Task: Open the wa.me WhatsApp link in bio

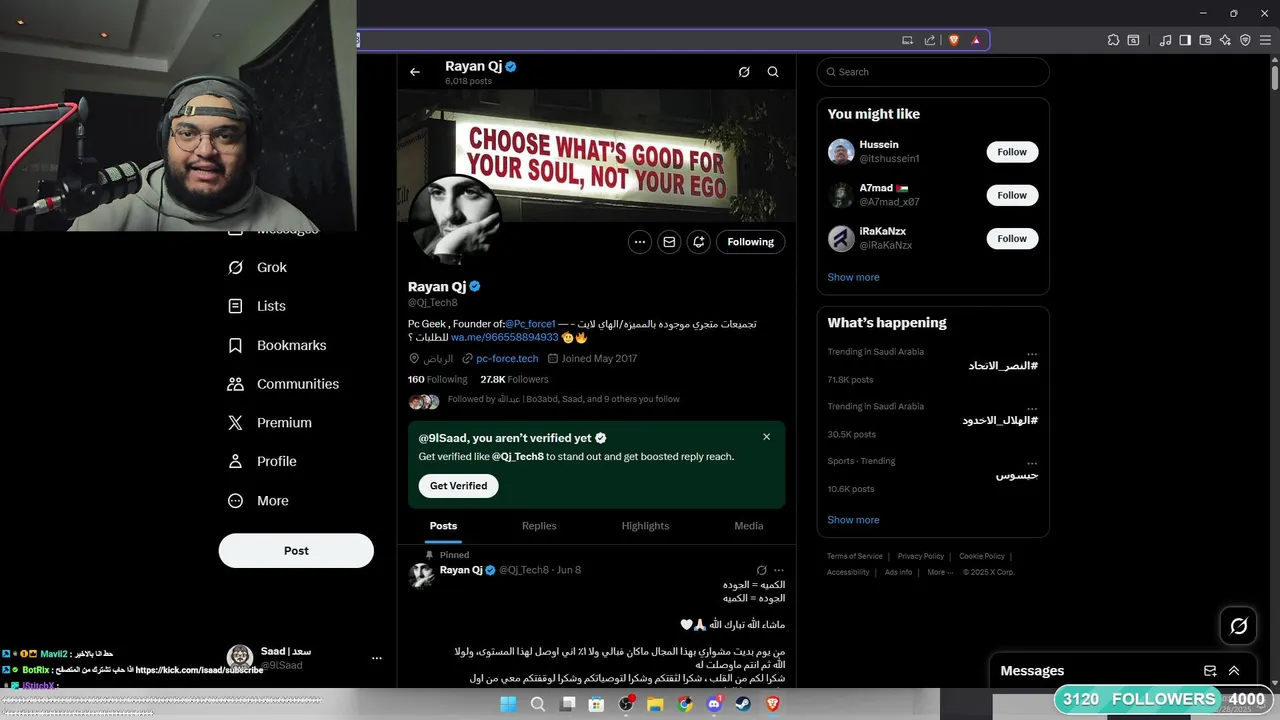Action: pyautogui.click(x=505, y=338)
